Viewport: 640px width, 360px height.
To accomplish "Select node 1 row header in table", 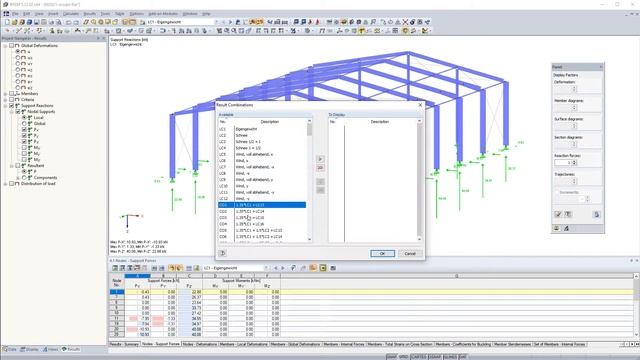I will click(x=117, y=292).
